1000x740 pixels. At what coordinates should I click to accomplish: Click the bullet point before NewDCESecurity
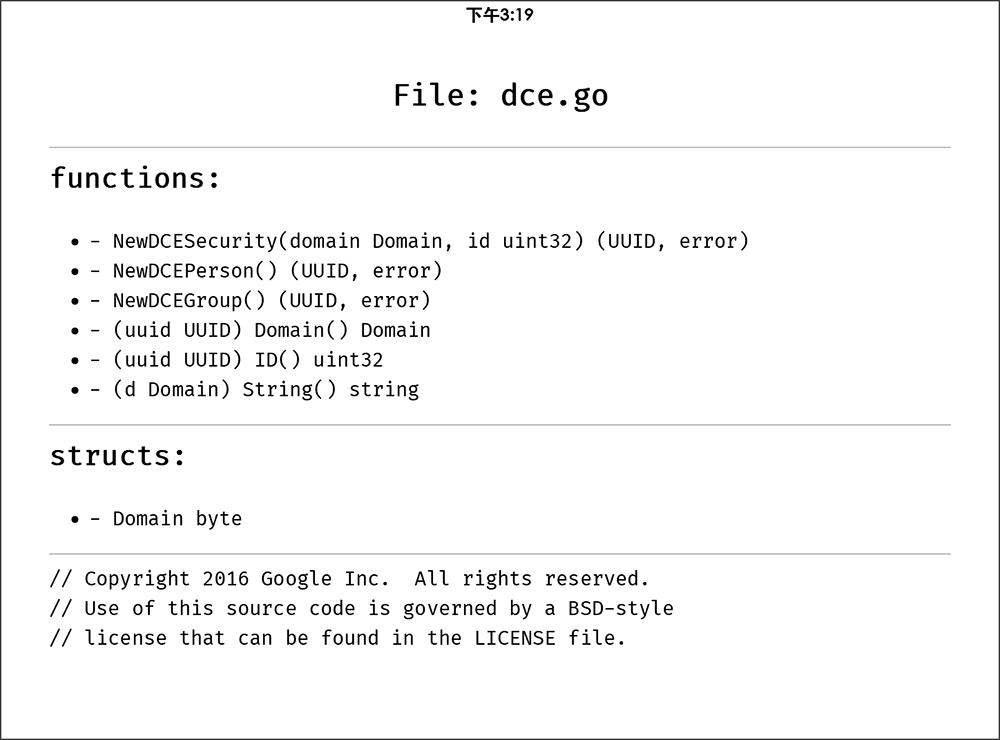click(x=75, y=242)
